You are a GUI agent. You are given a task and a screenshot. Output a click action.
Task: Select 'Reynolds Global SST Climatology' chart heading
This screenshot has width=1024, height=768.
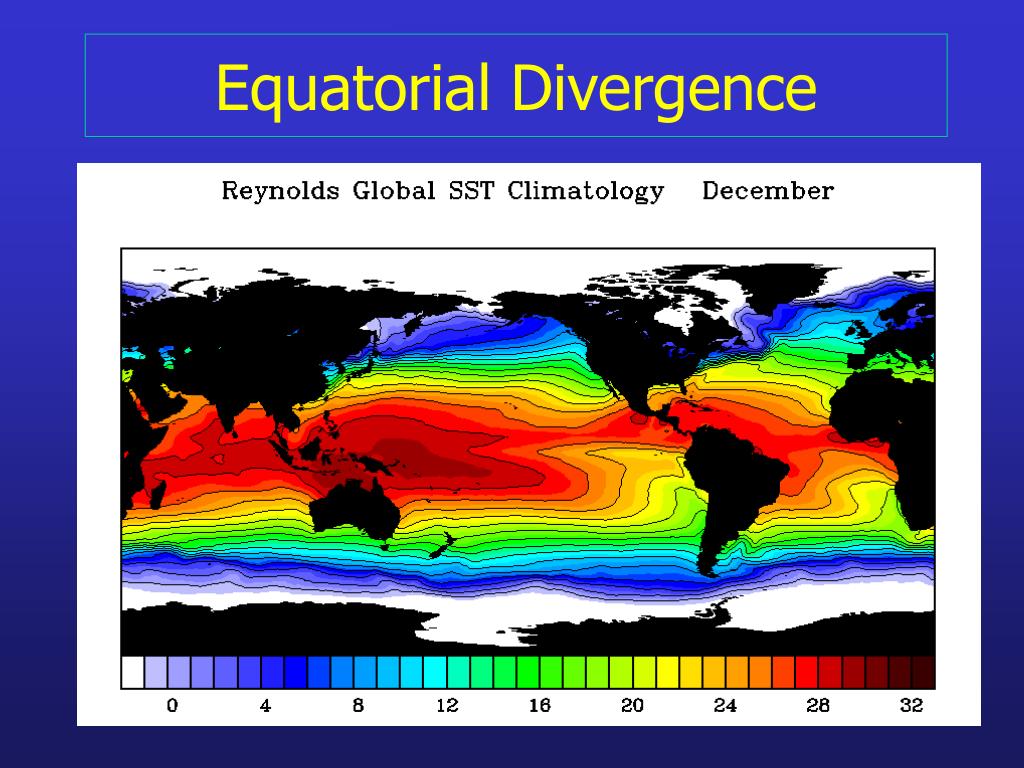click(443, 192)
